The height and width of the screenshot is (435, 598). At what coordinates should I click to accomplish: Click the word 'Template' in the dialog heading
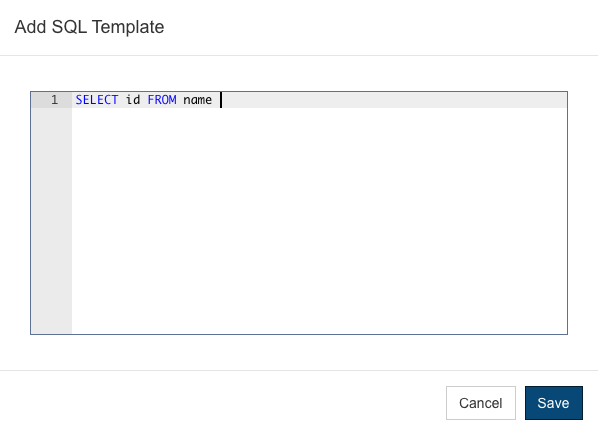(128, 27)
